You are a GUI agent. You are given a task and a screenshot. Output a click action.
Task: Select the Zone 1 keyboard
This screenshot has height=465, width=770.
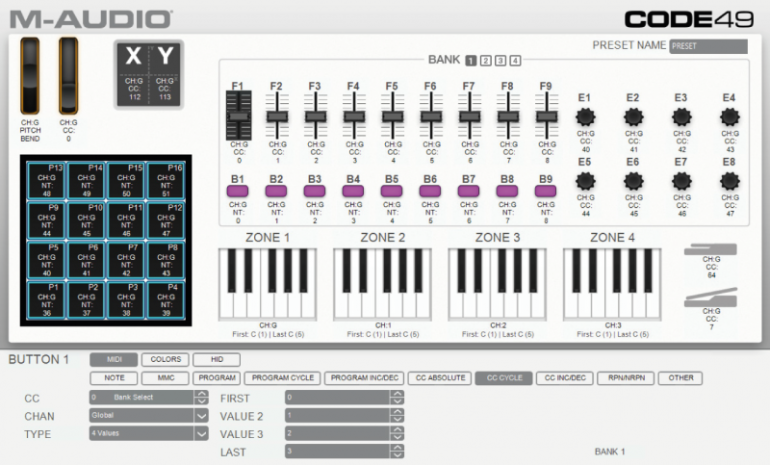[x=268, y=284]
